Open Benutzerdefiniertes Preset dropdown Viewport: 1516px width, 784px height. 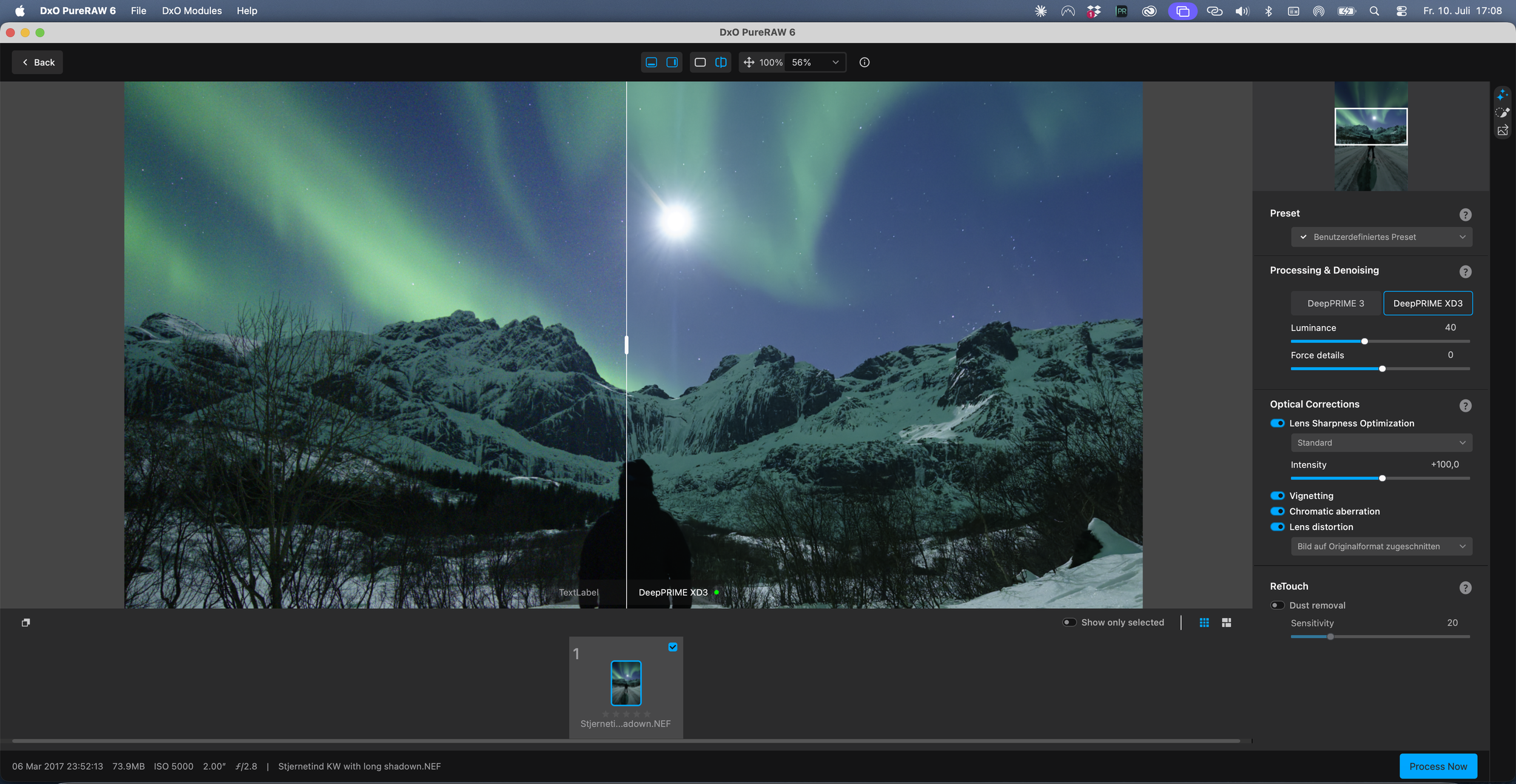pyautogui.click(x=1381, y=237)
